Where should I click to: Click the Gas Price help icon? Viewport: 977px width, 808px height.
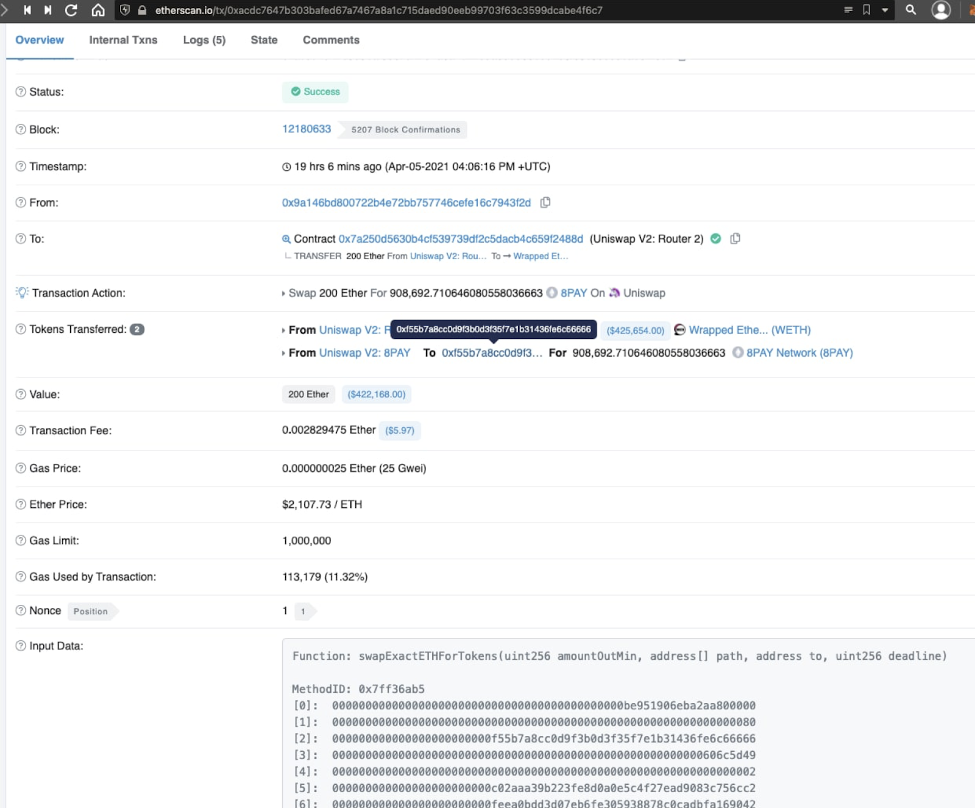click(21, 468)
